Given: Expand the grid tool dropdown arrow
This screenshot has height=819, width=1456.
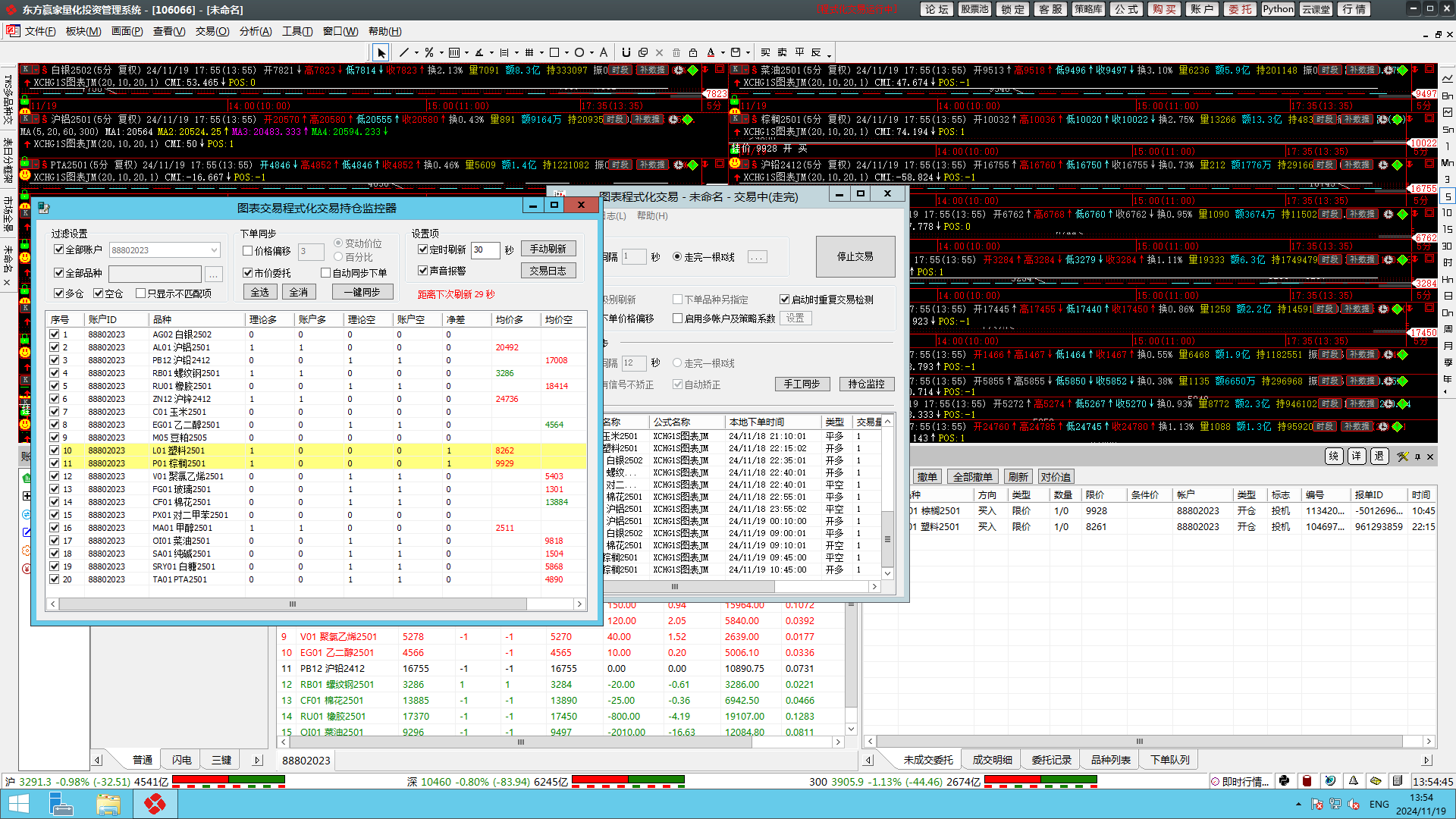Looking at the screenshot, I should pos(541,53).
